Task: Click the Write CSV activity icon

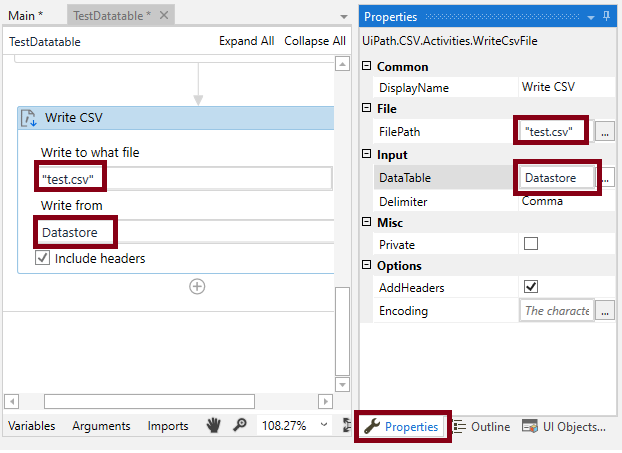Action: pos(30,118)
